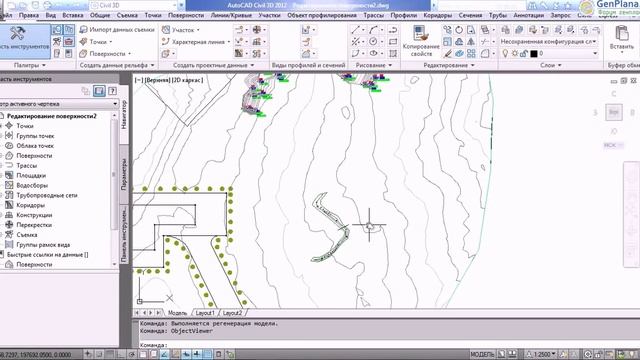
Task: Expand the Создать данные рельефа panel
Action: click(117, 65)
